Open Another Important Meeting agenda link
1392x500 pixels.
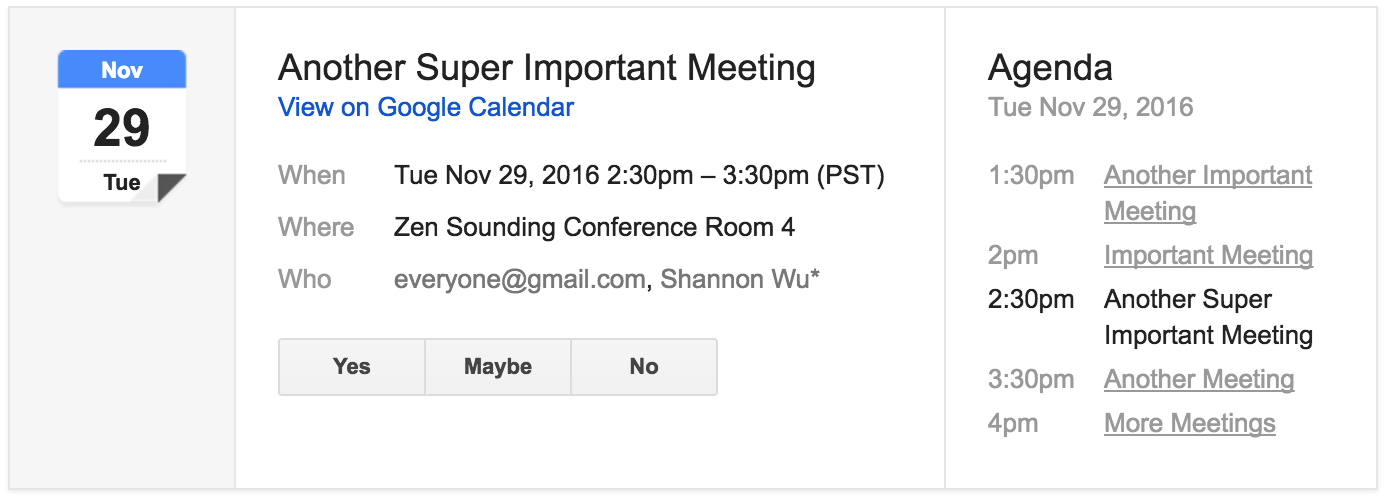1207,176
